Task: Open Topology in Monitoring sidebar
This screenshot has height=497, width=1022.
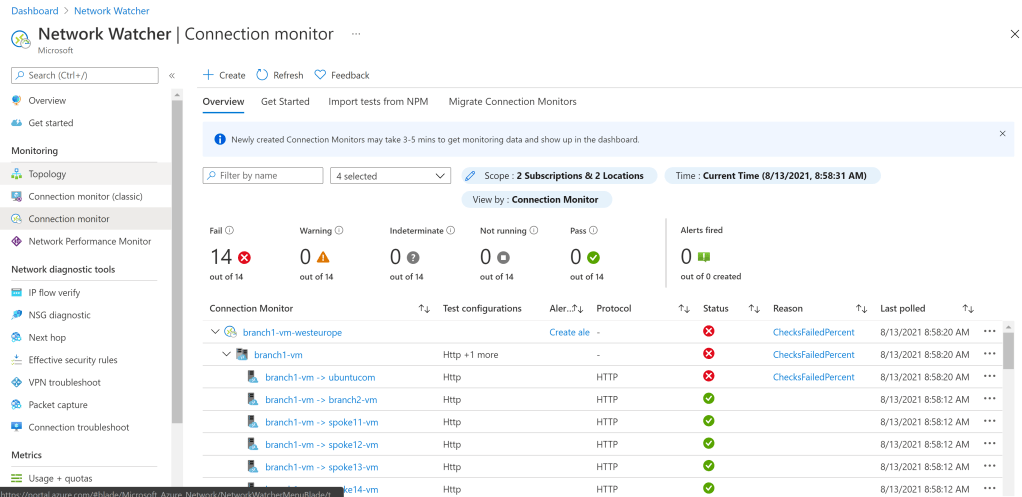Action: point(47,174)
